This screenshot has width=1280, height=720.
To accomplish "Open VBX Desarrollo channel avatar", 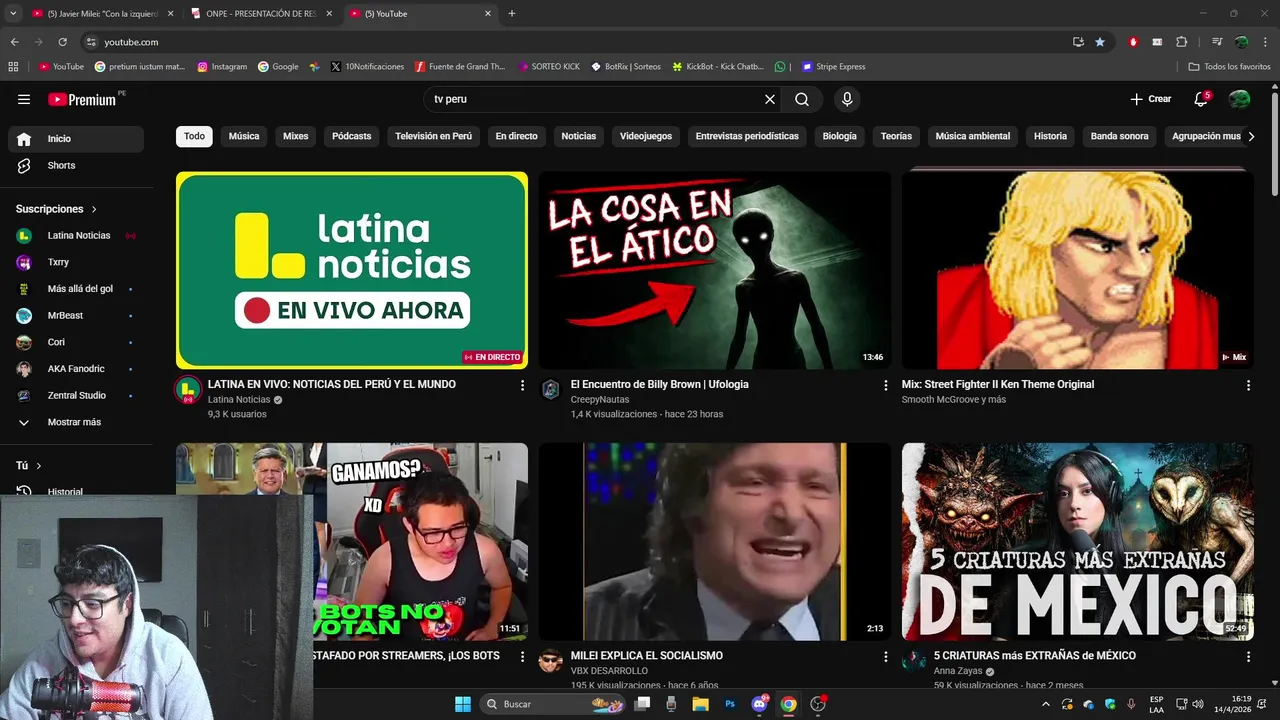I will [x=551, y=661].
